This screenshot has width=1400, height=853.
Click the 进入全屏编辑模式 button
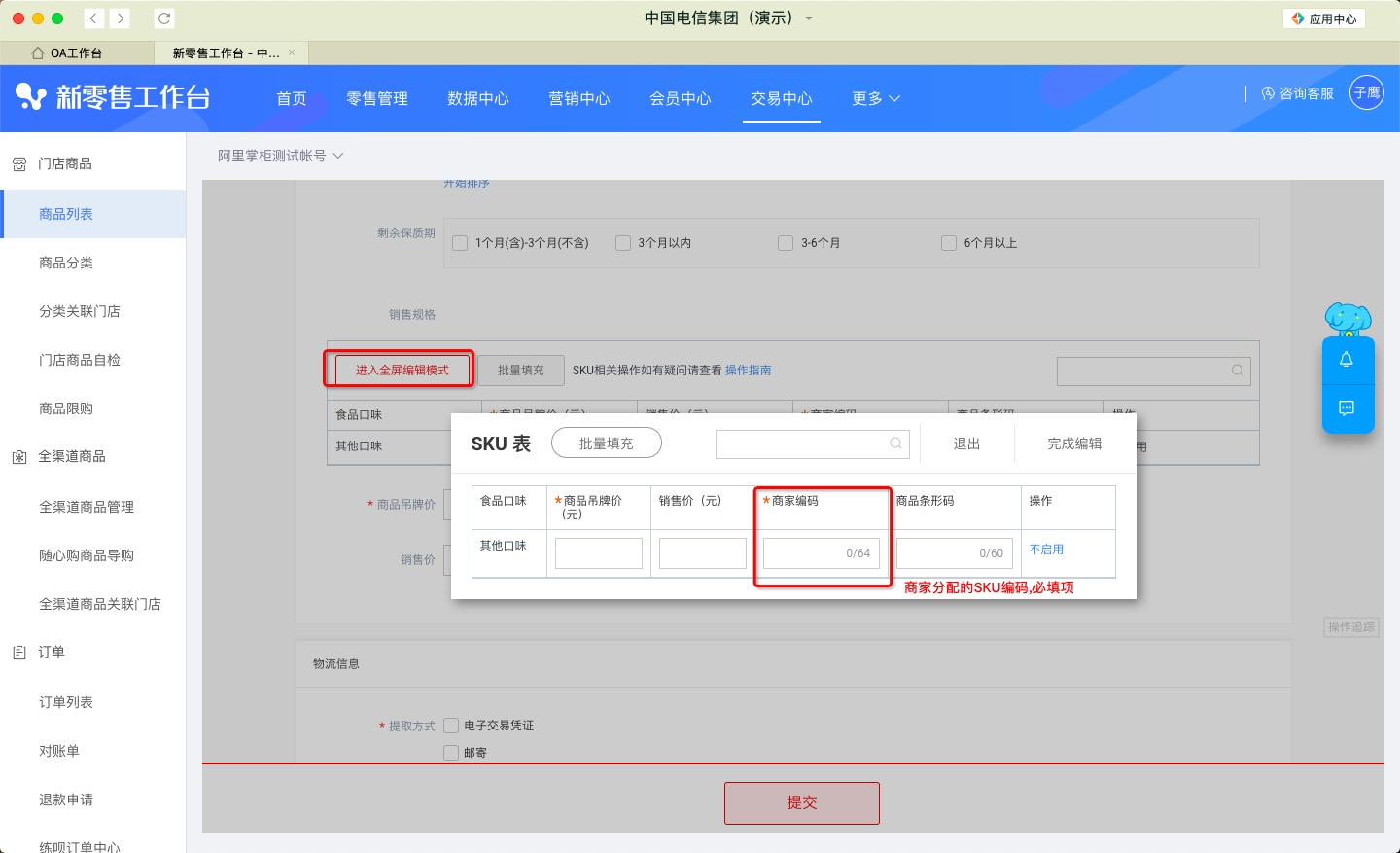402,370
